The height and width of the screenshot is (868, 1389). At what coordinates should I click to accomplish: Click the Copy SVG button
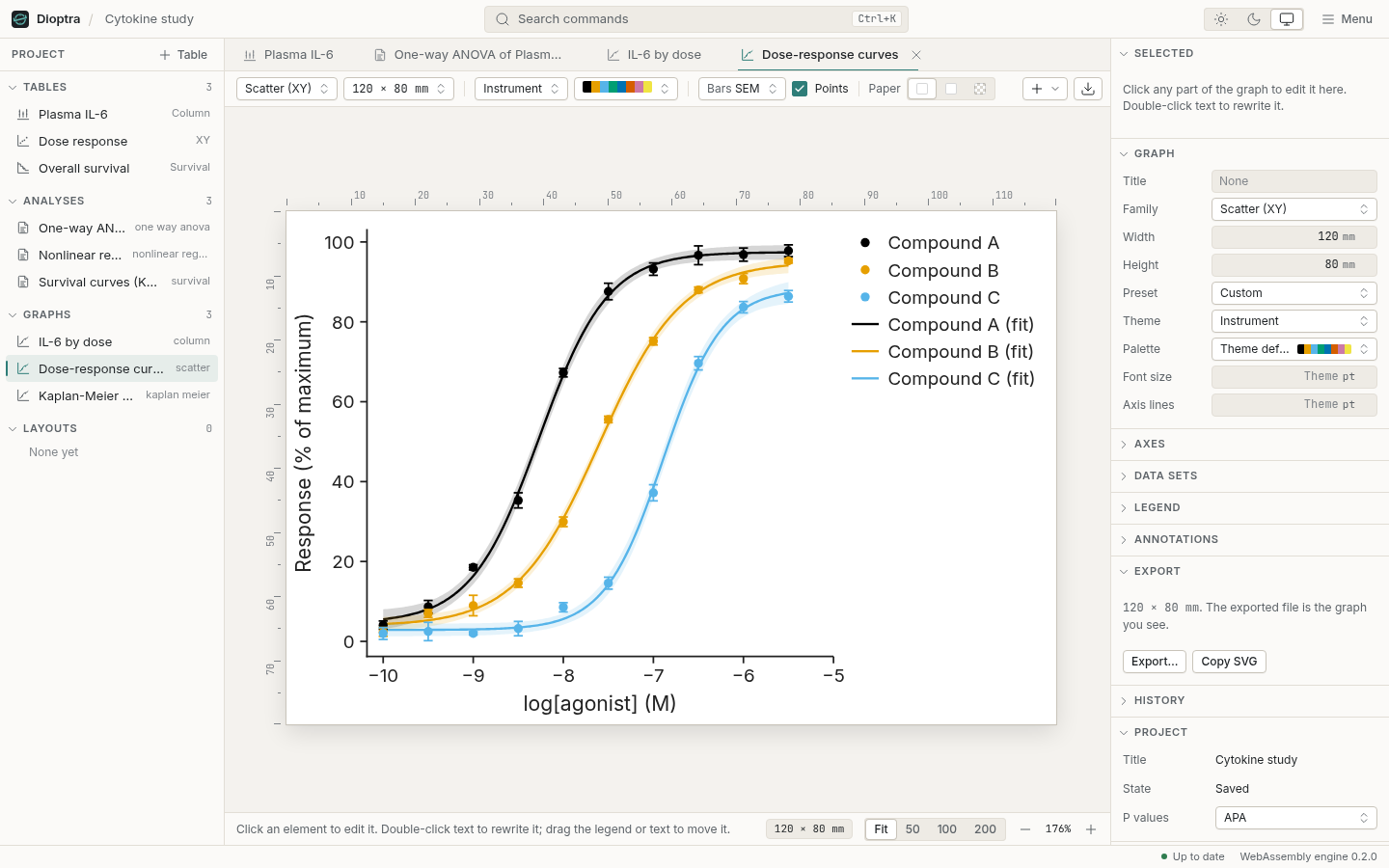pos(1229,662)
